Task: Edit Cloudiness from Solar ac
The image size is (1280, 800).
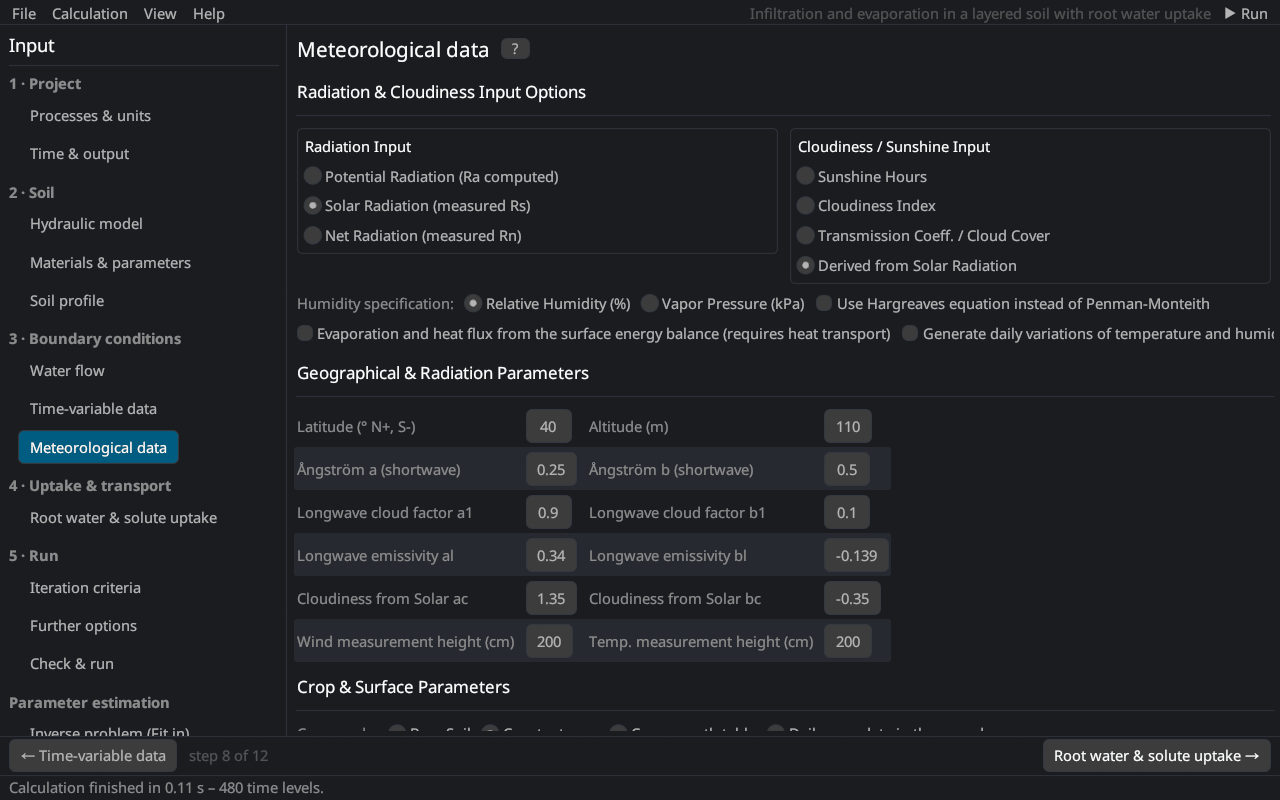Action: pos(551,598)
